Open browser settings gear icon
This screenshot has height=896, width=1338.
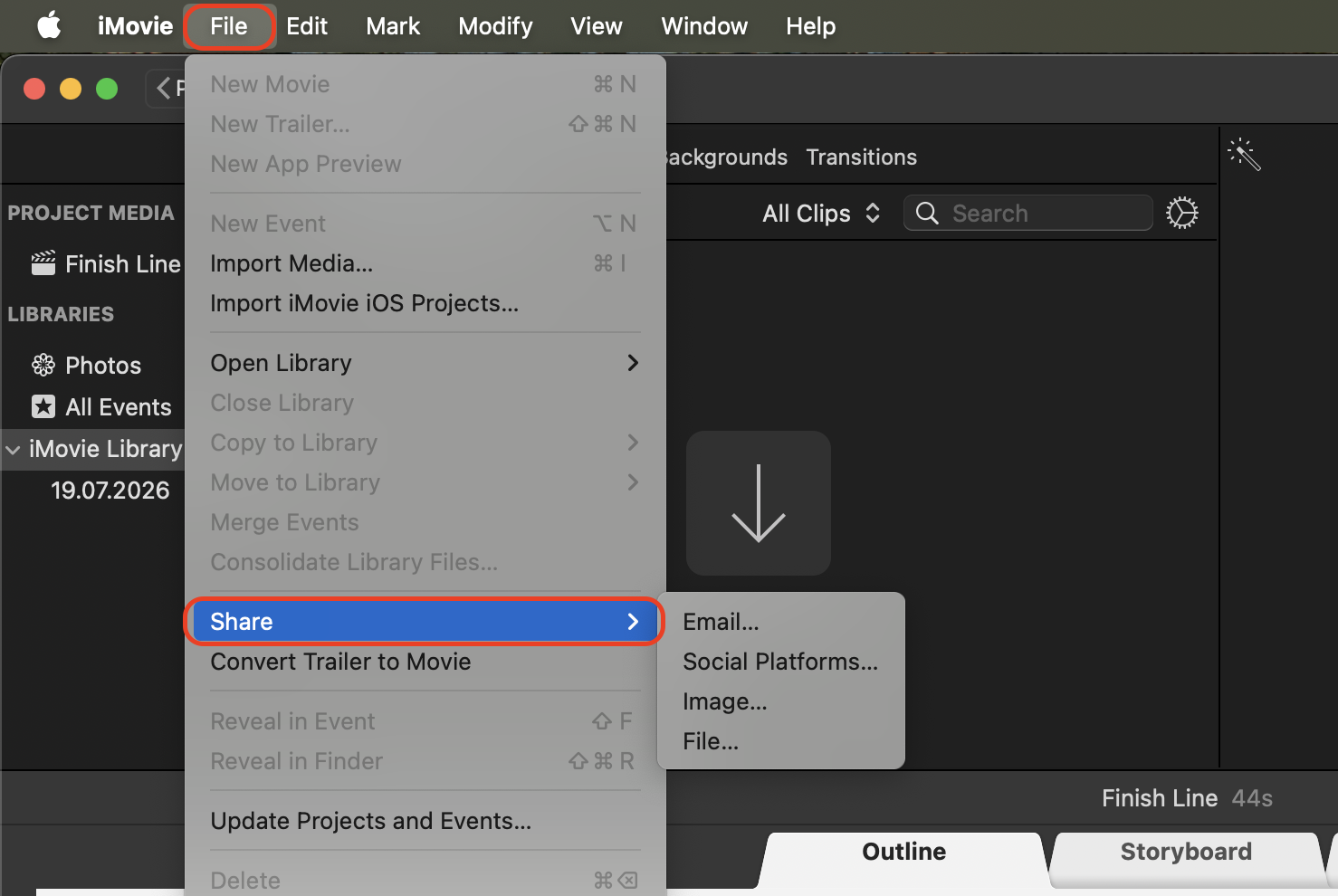pos(1181,213)
